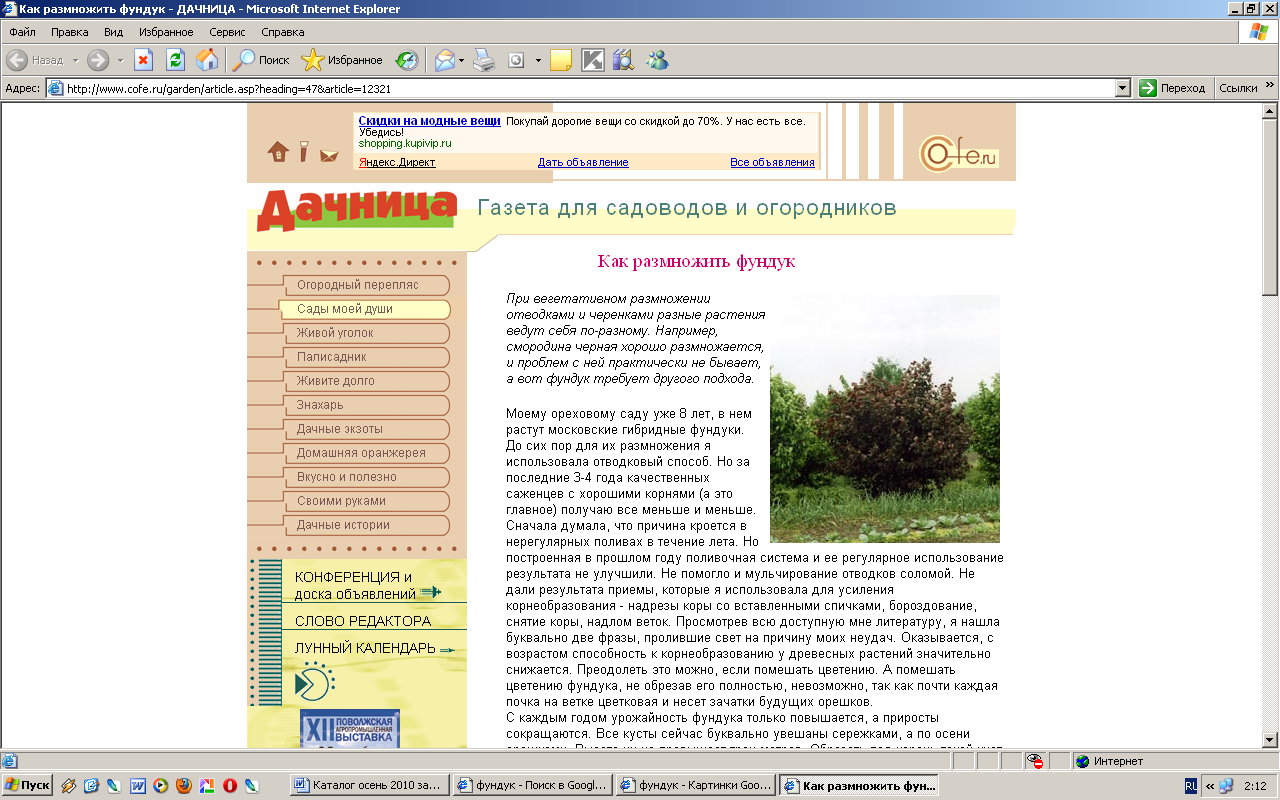Open the Справка menu

click(283, 32)
